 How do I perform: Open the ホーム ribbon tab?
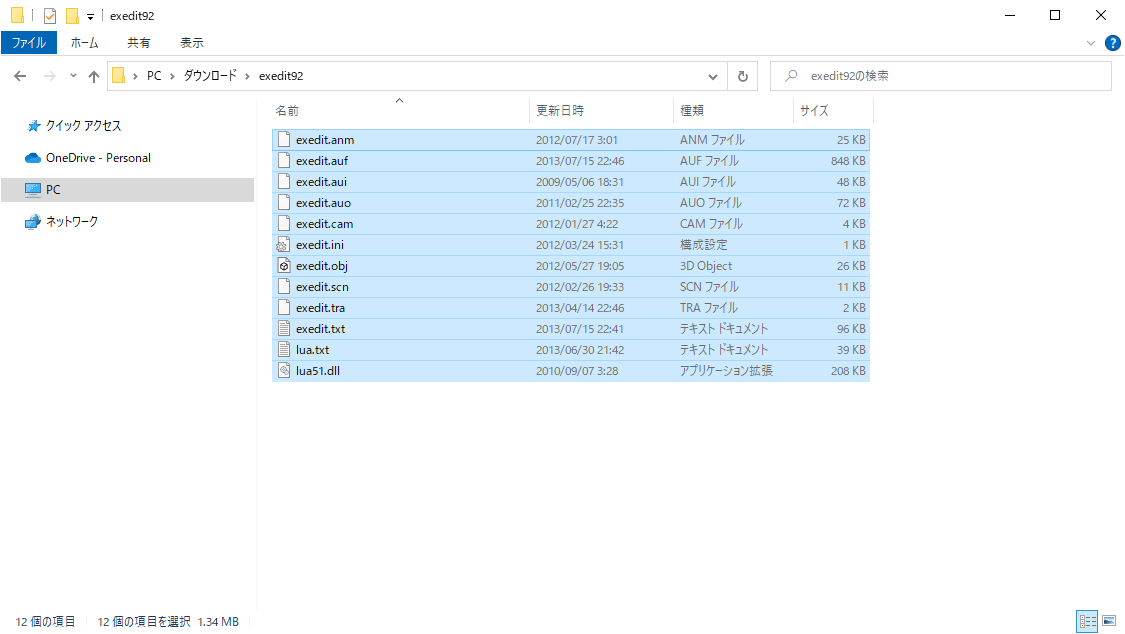(85, 43)
